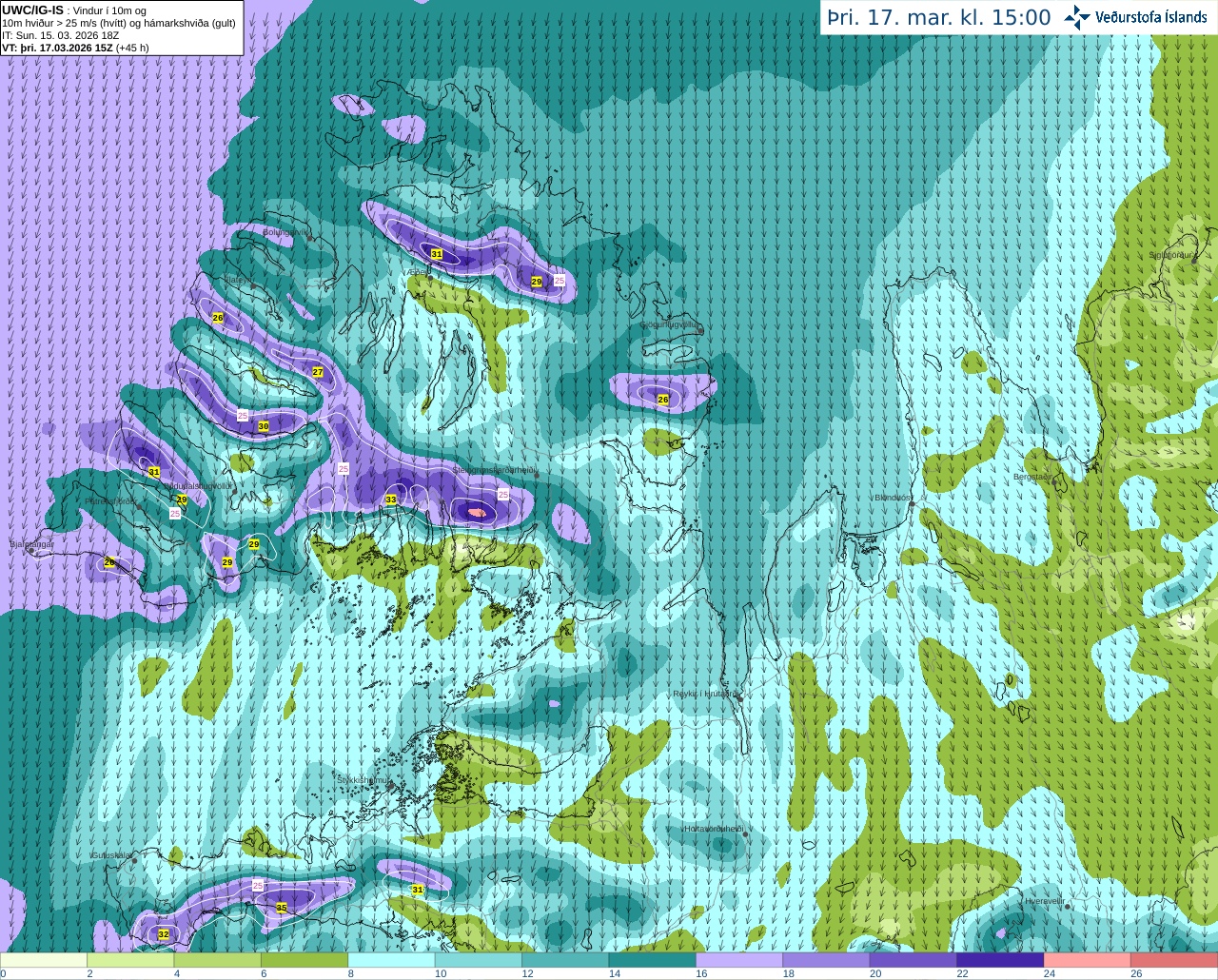1218x980 pixels.
Task: Click the 26 gust marker near Bjargtangar
Action: tap(109, 562)
